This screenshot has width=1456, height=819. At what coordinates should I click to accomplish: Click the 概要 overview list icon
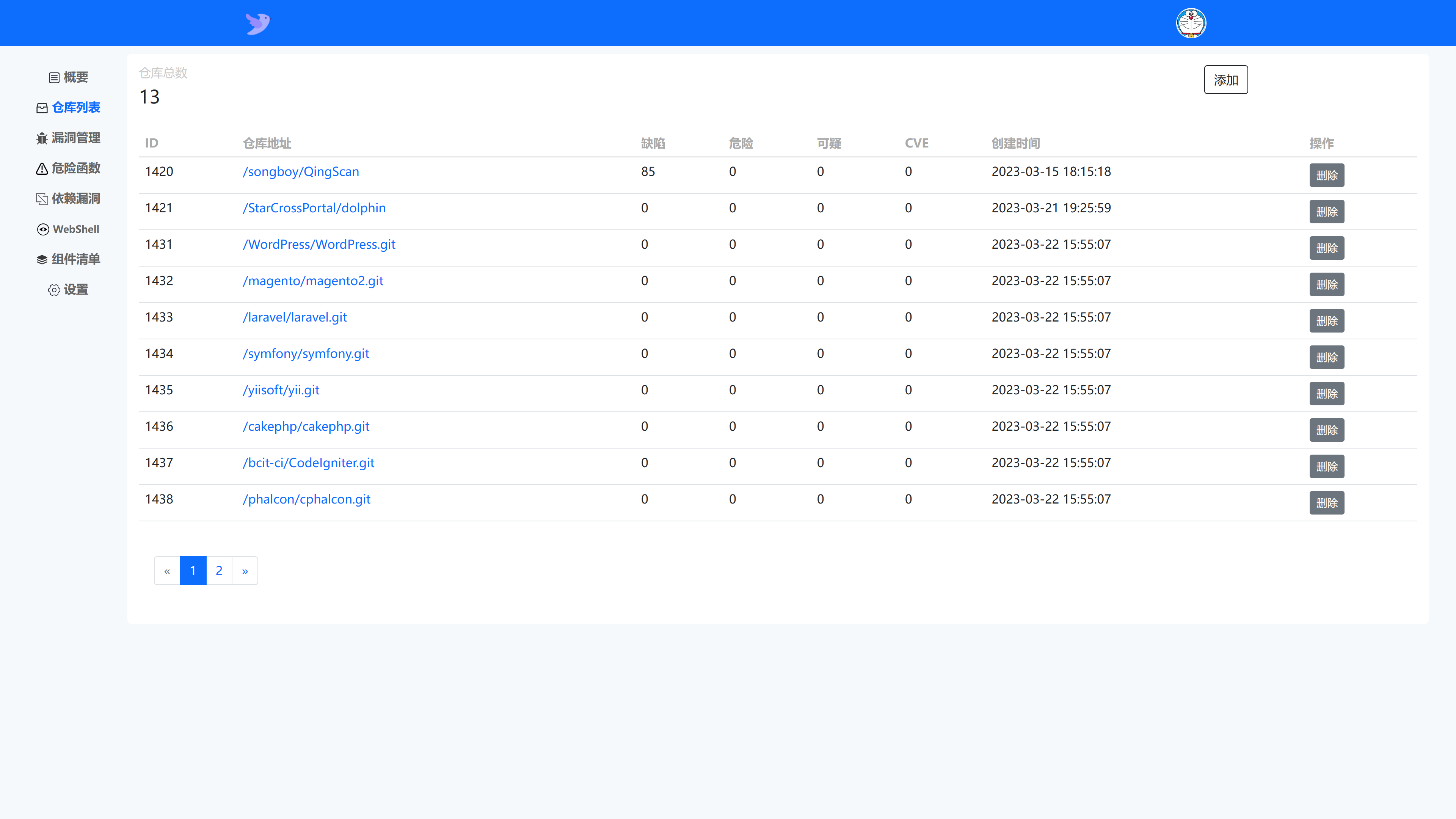(x=54, y=77)
